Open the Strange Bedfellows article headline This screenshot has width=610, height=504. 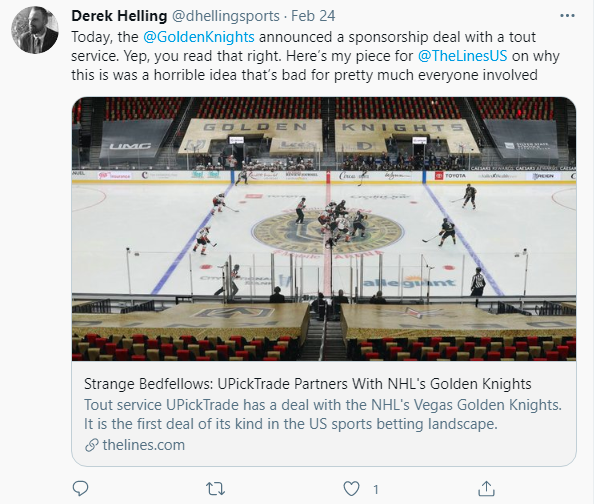point(307,384)
